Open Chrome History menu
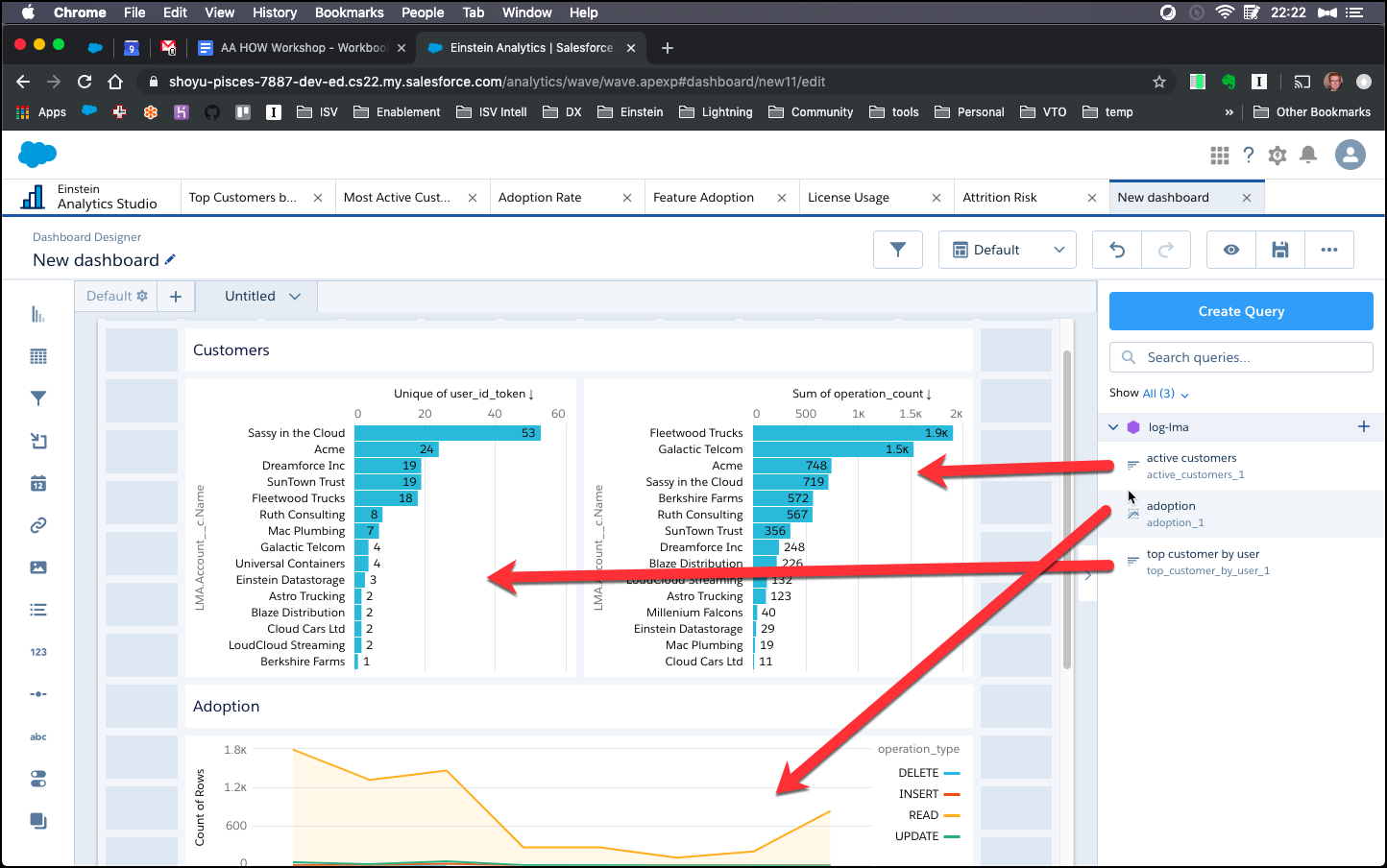 [275, 12]
